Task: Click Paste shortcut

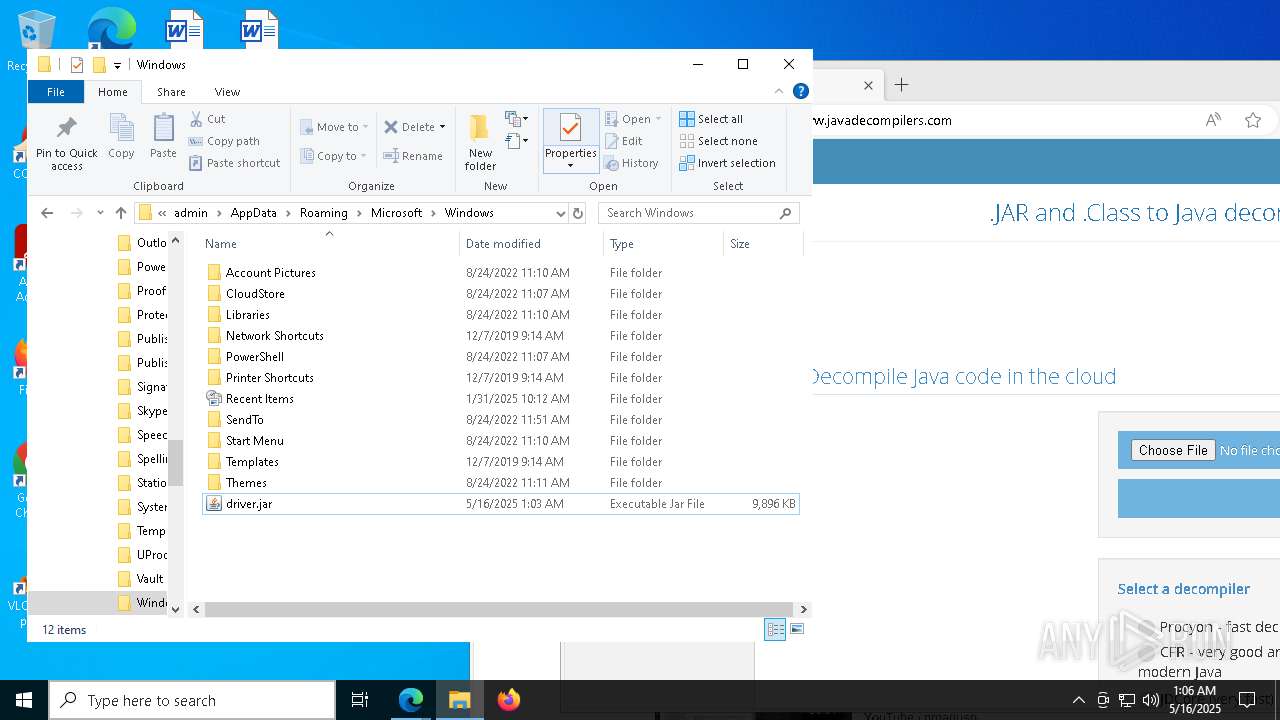Action: point(235,163)
